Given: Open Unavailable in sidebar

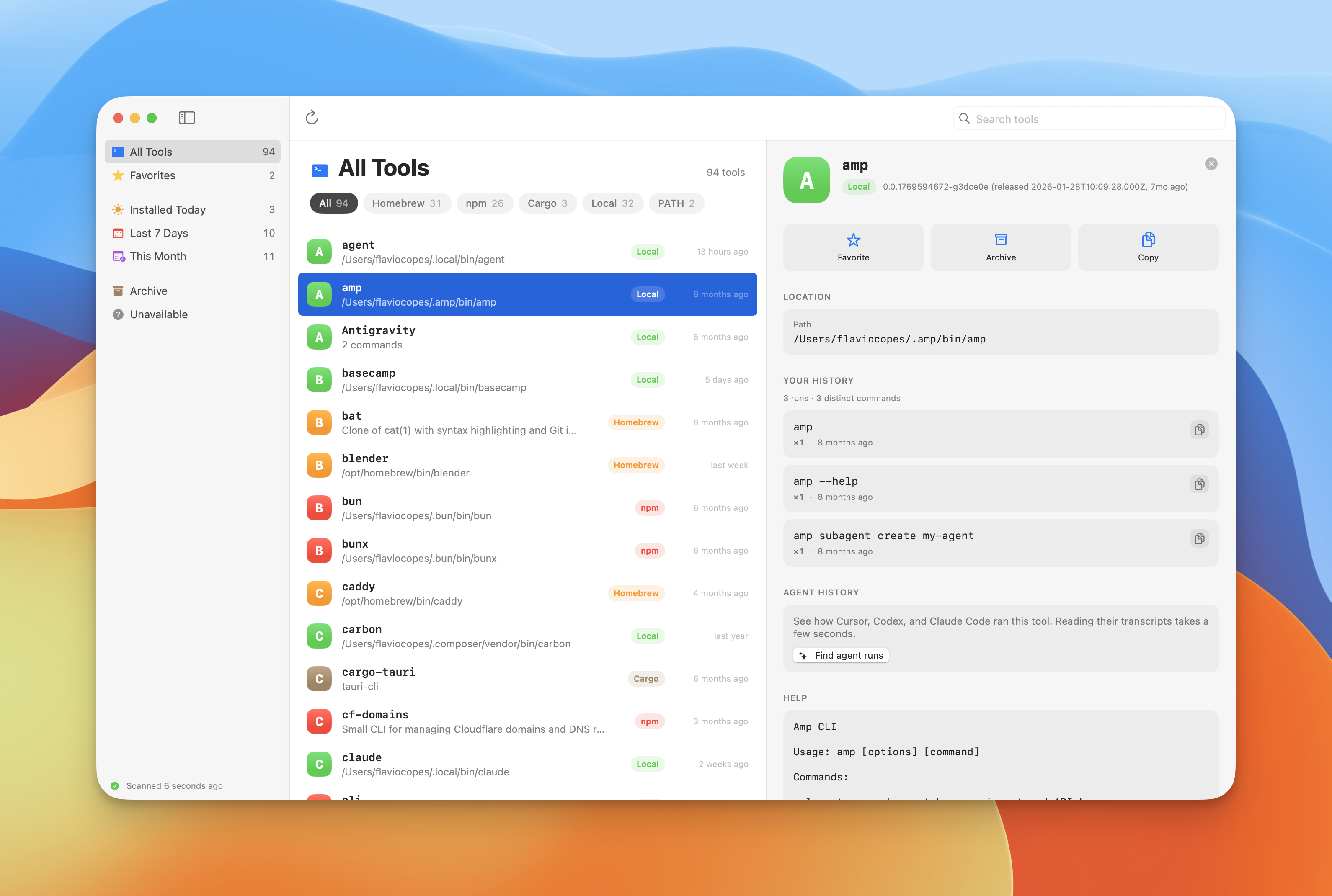Looking at the screenshot, I should [x=193, y=314].
